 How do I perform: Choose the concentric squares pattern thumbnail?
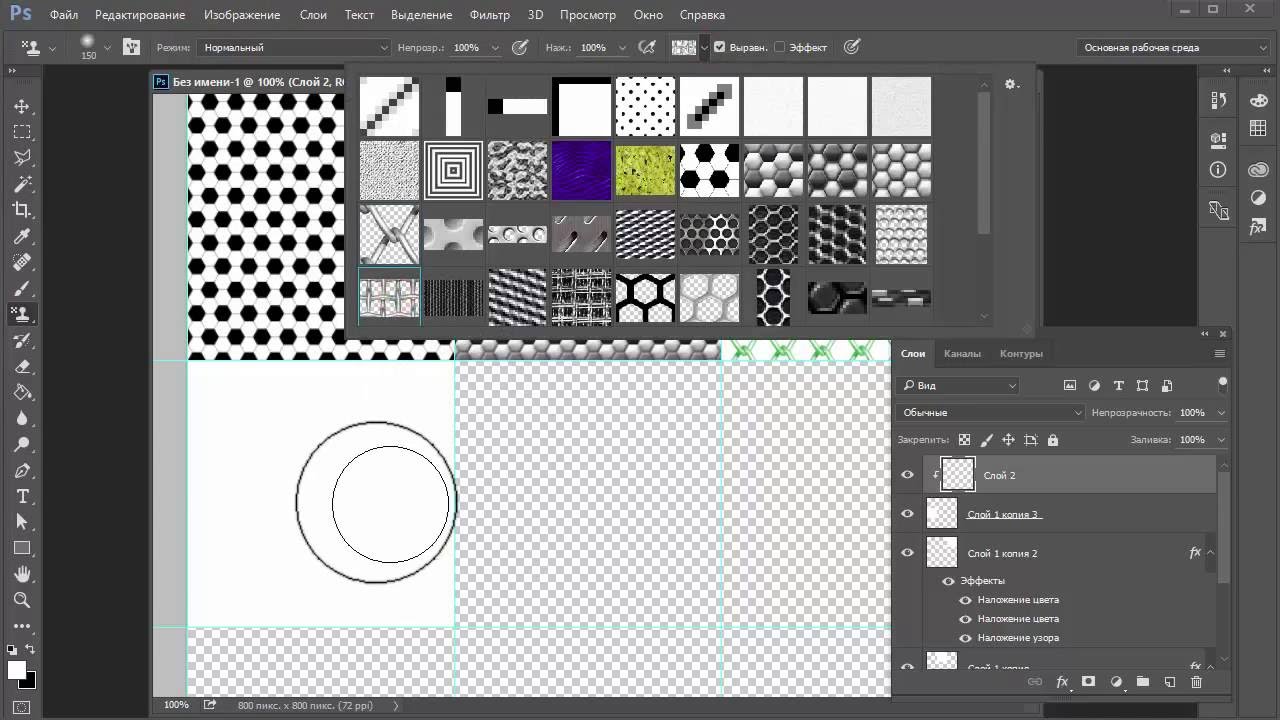pos(453,170)
